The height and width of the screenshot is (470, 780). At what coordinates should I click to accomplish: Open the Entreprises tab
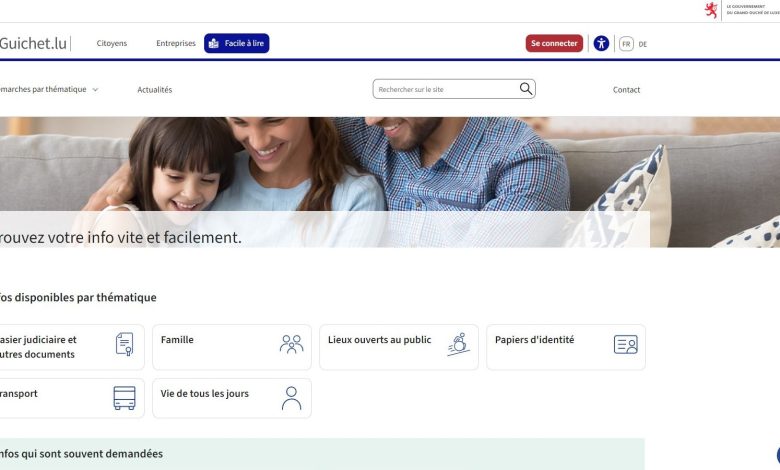(x=176, y=43)
